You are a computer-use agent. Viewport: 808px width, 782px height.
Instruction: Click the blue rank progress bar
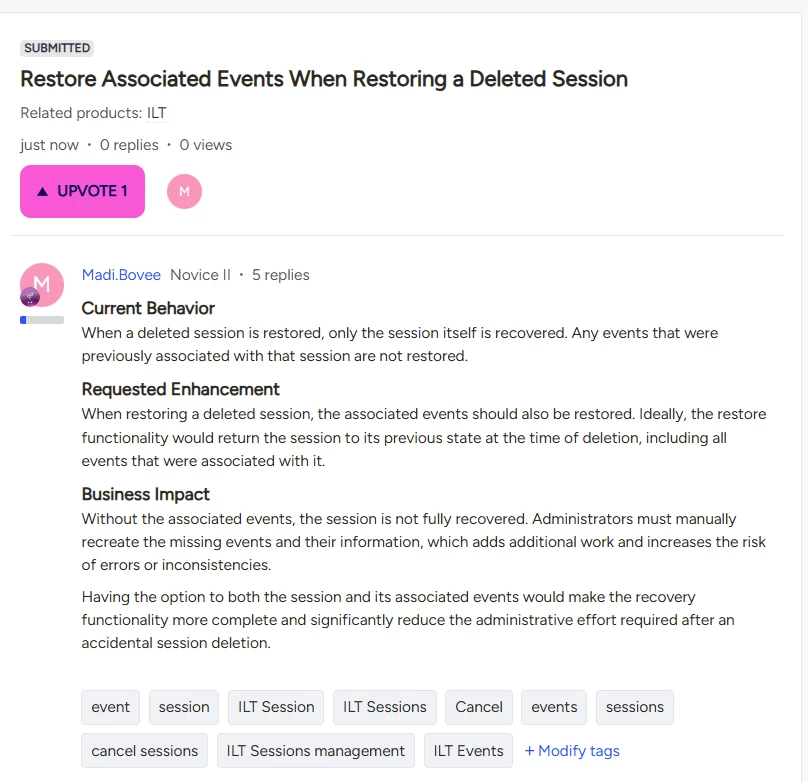[x=42, y=320]
